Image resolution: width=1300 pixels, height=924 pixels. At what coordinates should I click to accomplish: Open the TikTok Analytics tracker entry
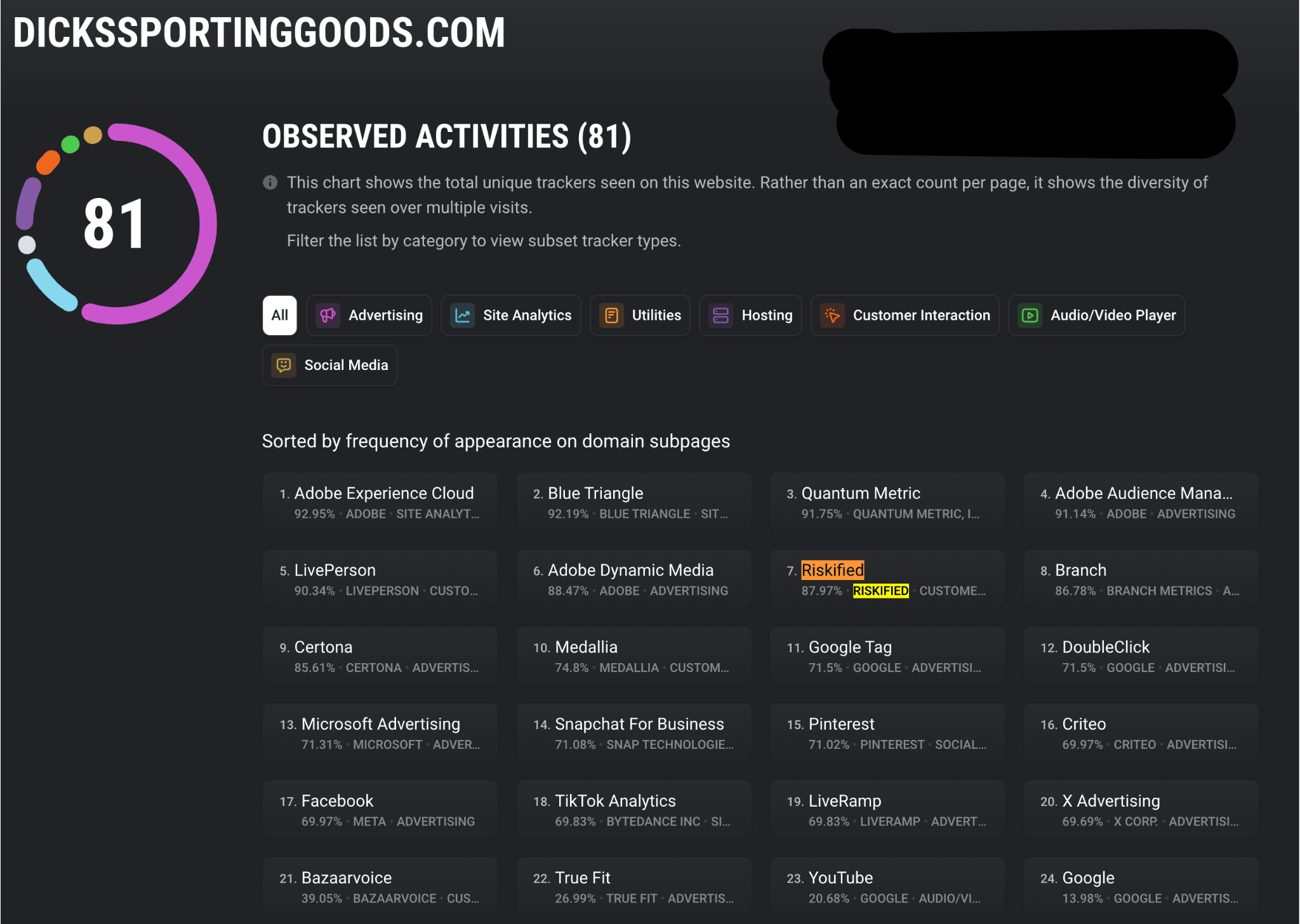click(633, 809)
